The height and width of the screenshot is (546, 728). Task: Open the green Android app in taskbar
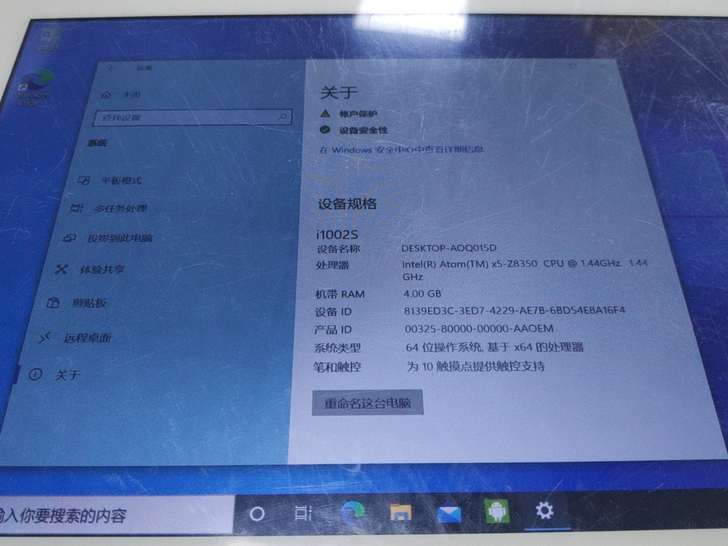[x=496, y=511]
